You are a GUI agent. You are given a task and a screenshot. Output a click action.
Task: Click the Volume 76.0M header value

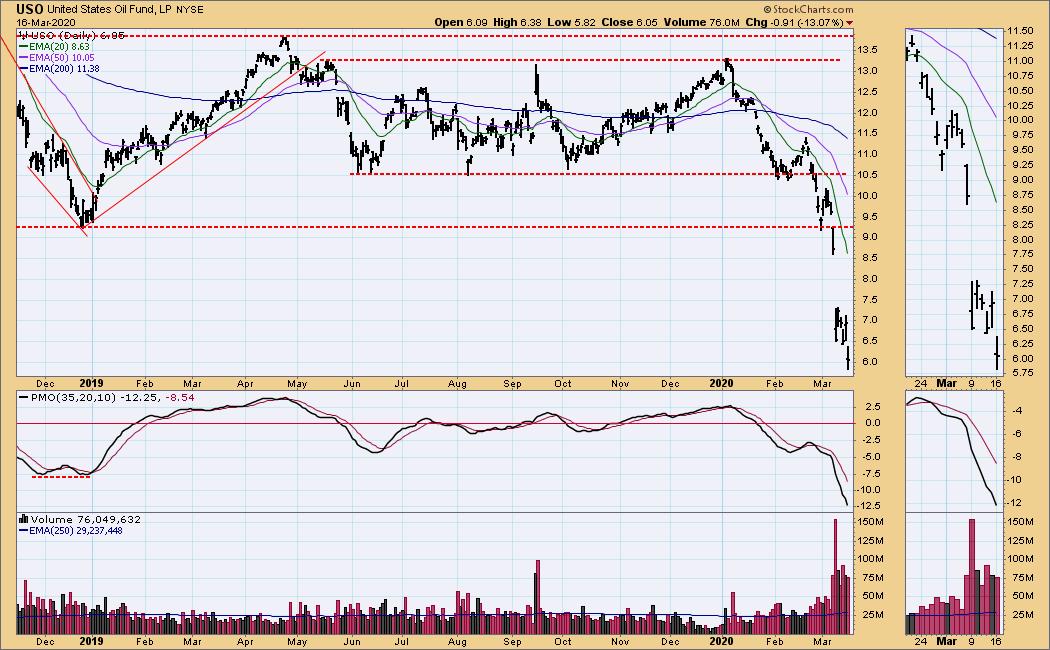point(701,22)
